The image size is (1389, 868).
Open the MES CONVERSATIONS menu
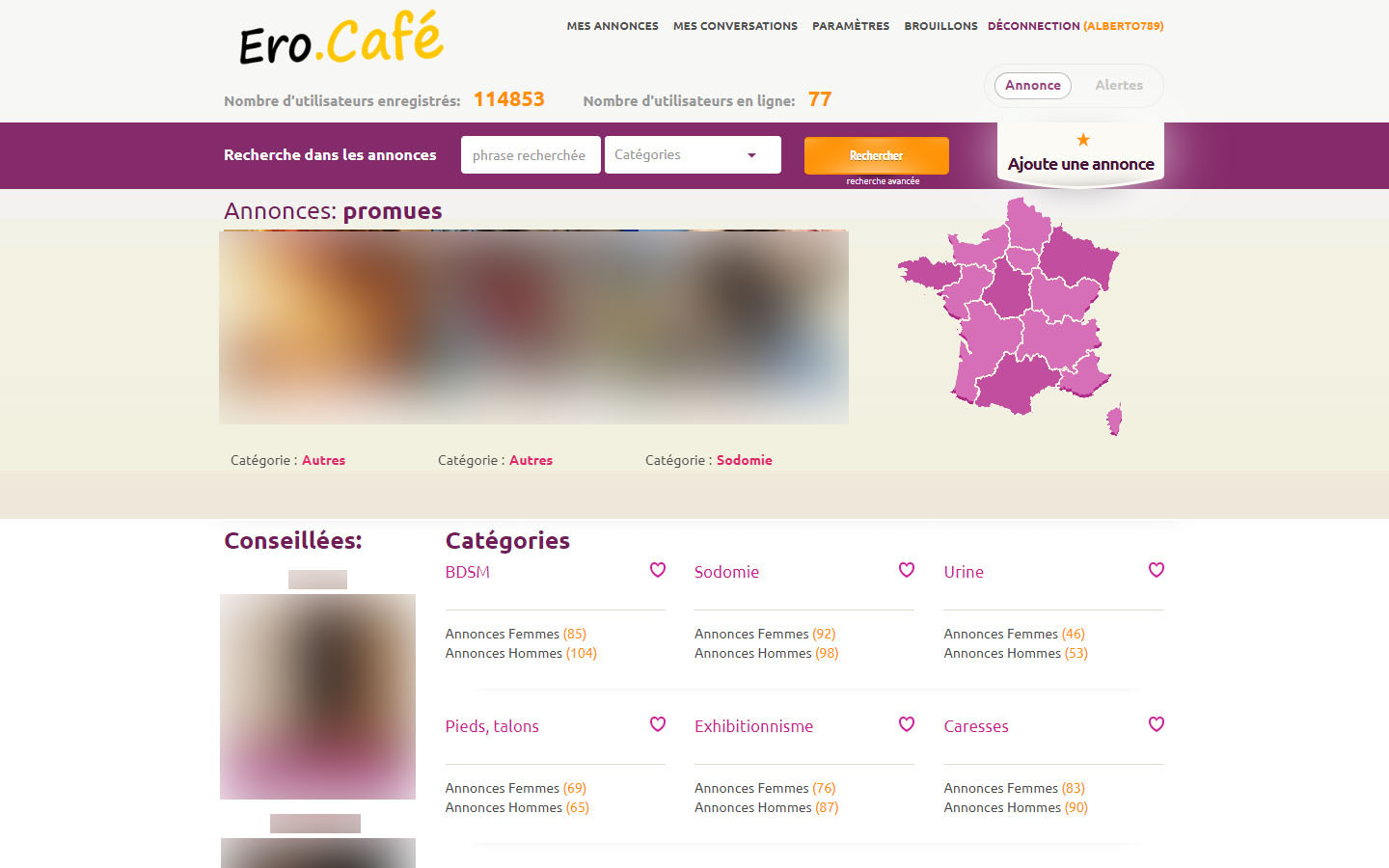click(x=735, y=26)
